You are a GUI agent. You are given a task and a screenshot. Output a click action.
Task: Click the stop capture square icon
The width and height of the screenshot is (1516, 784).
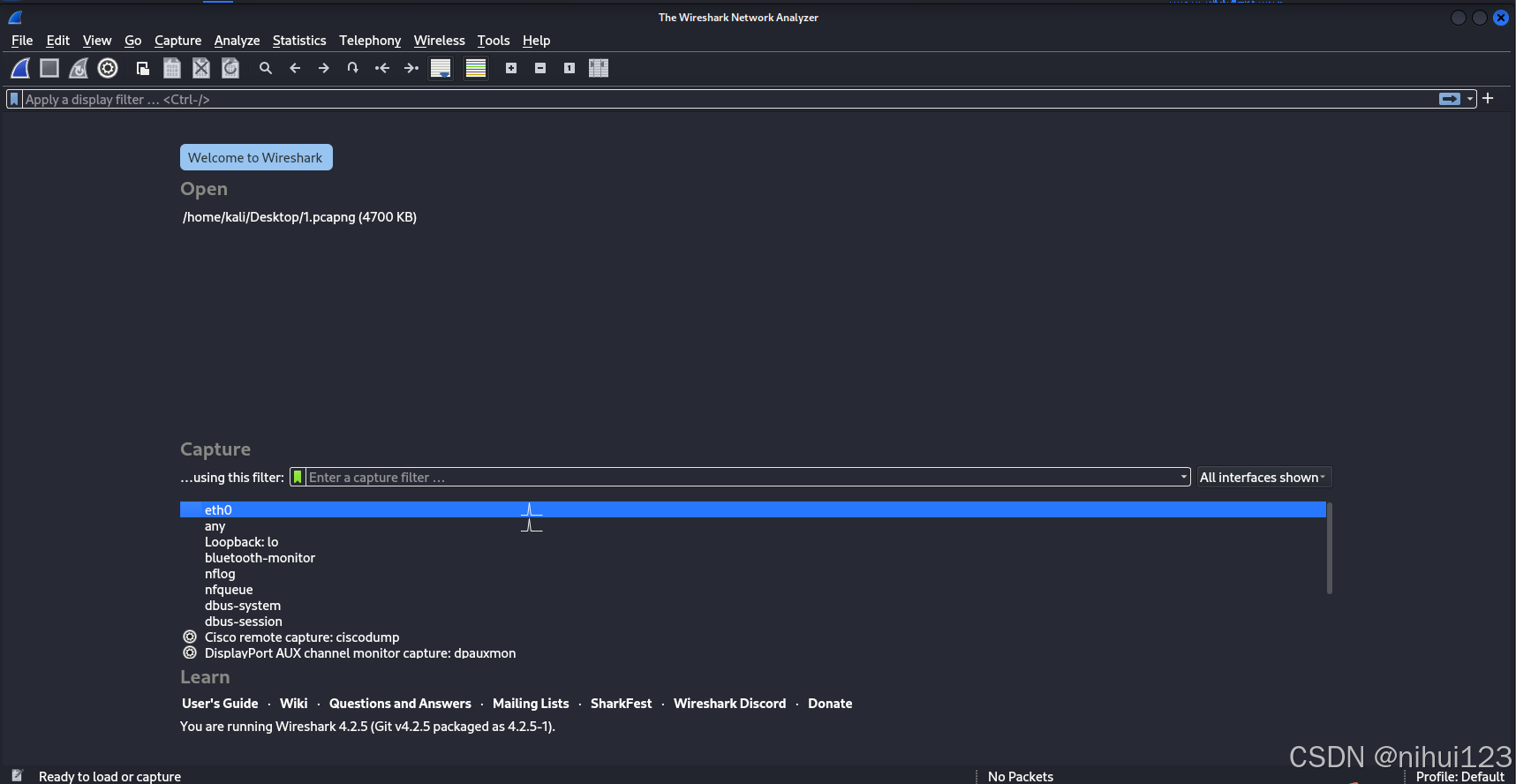(x=49, y=68)
